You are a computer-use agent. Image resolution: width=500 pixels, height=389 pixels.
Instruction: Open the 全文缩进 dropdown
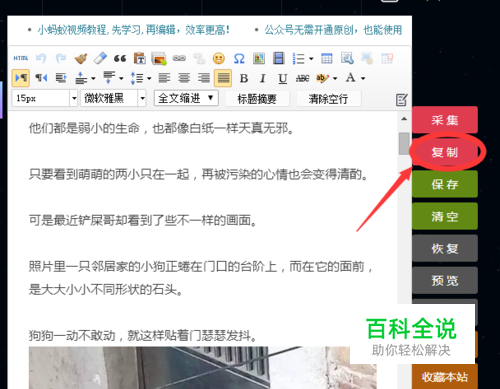click(x=186, y=98)
